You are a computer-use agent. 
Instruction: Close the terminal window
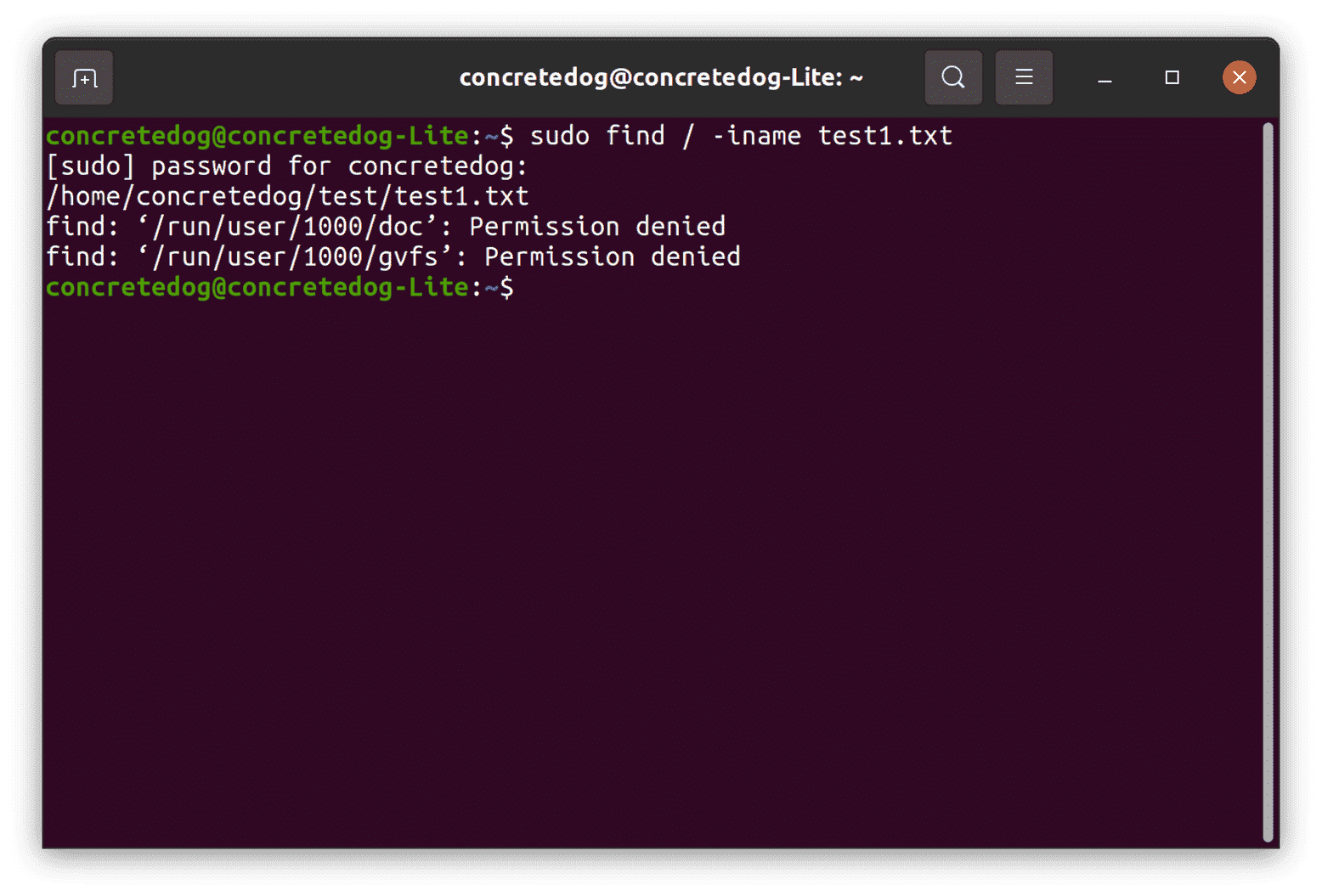1239,78
